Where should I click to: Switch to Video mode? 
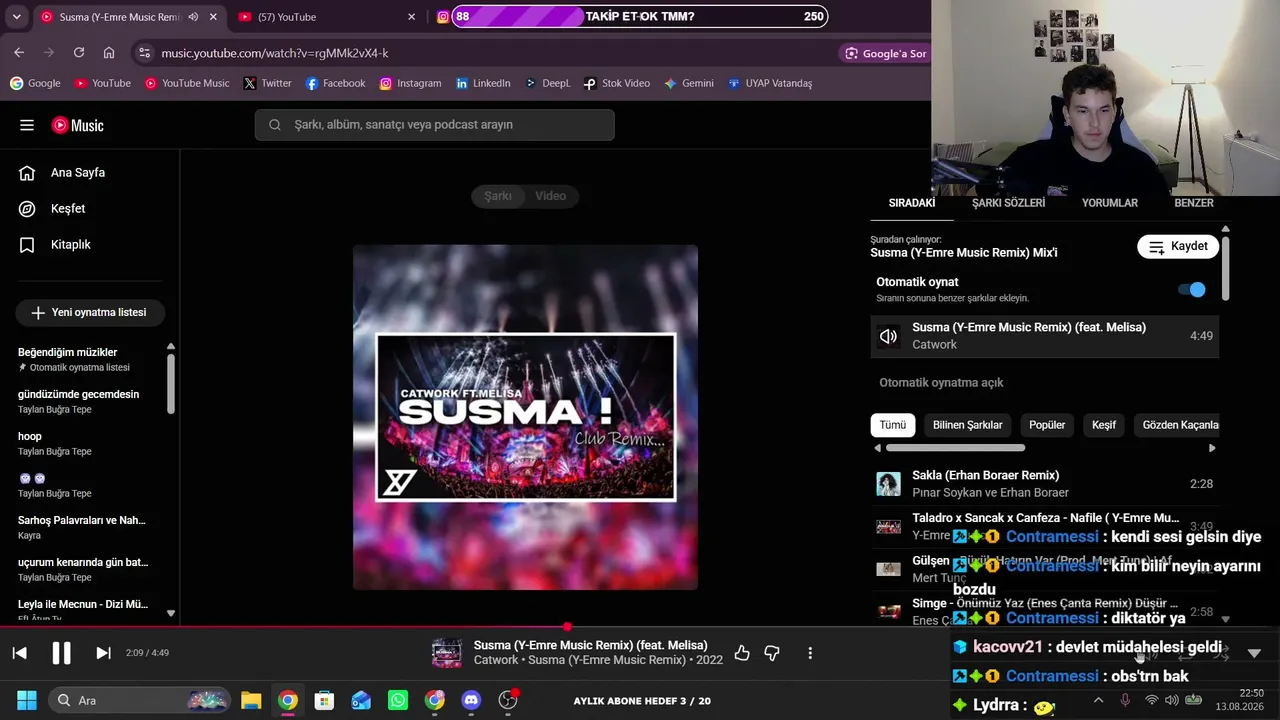(551, 196)
